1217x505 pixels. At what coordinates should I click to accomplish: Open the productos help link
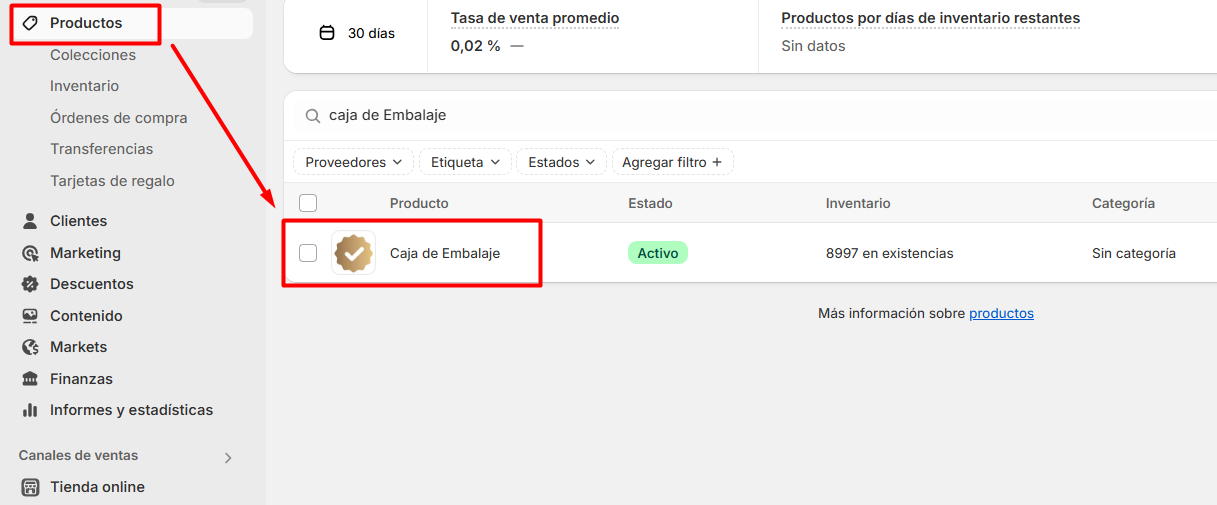(1001, 313)
